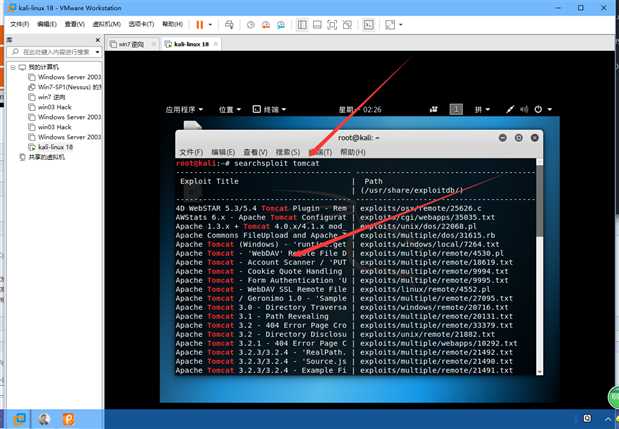Click the terminal scrollbar down arrow
This screenshot has width=619, height=429.
540,372
